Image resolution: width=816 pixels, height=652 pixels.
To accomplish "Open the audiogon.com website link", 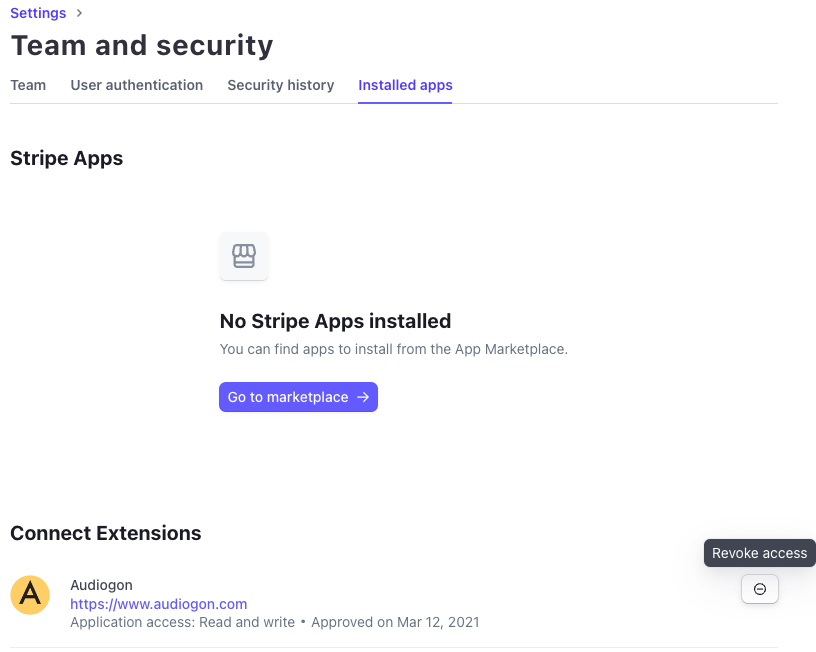I will coord(159,604).
